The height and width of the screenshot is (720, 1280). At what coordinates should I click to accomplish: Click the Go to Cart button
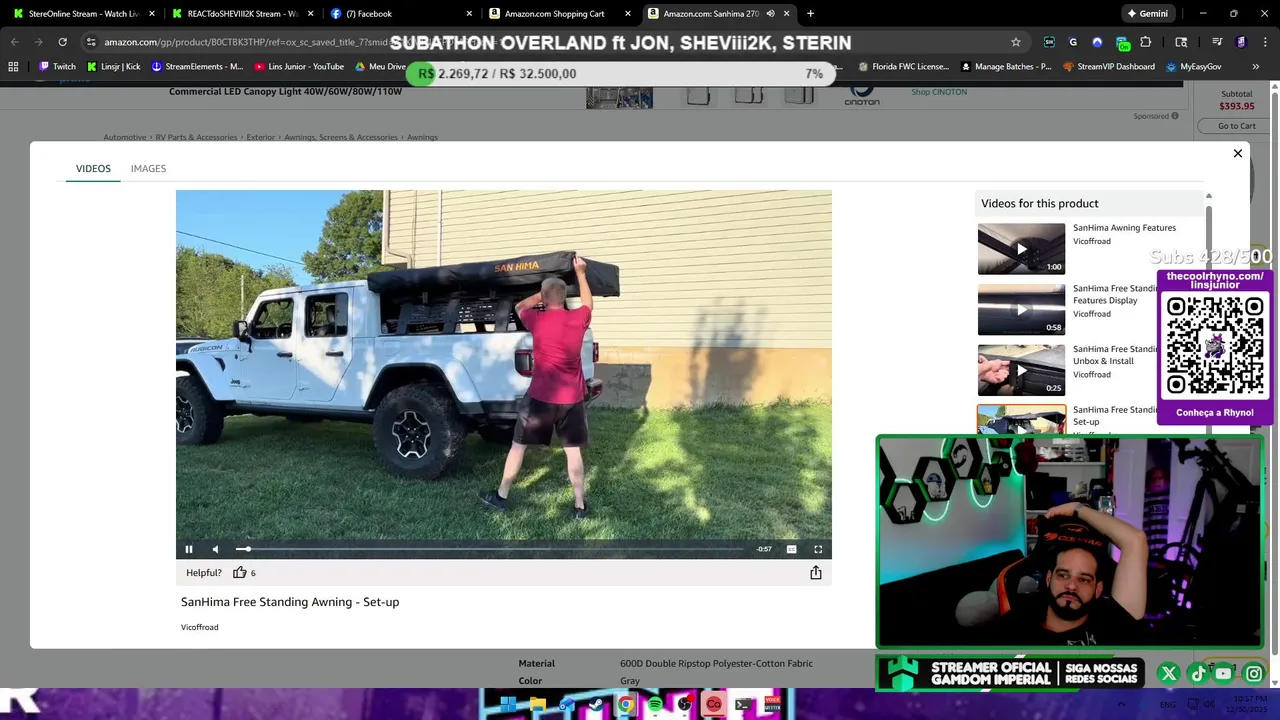pos(1237,126)
